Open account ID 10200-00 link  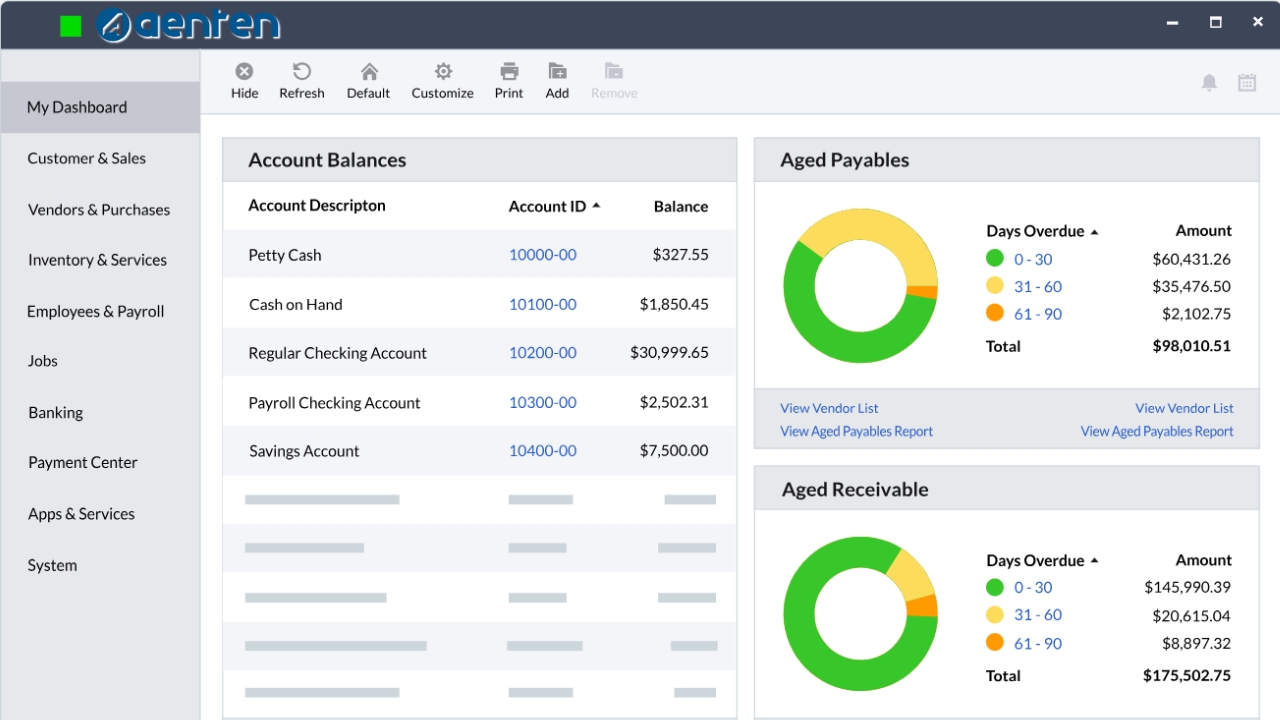point(543,353)
